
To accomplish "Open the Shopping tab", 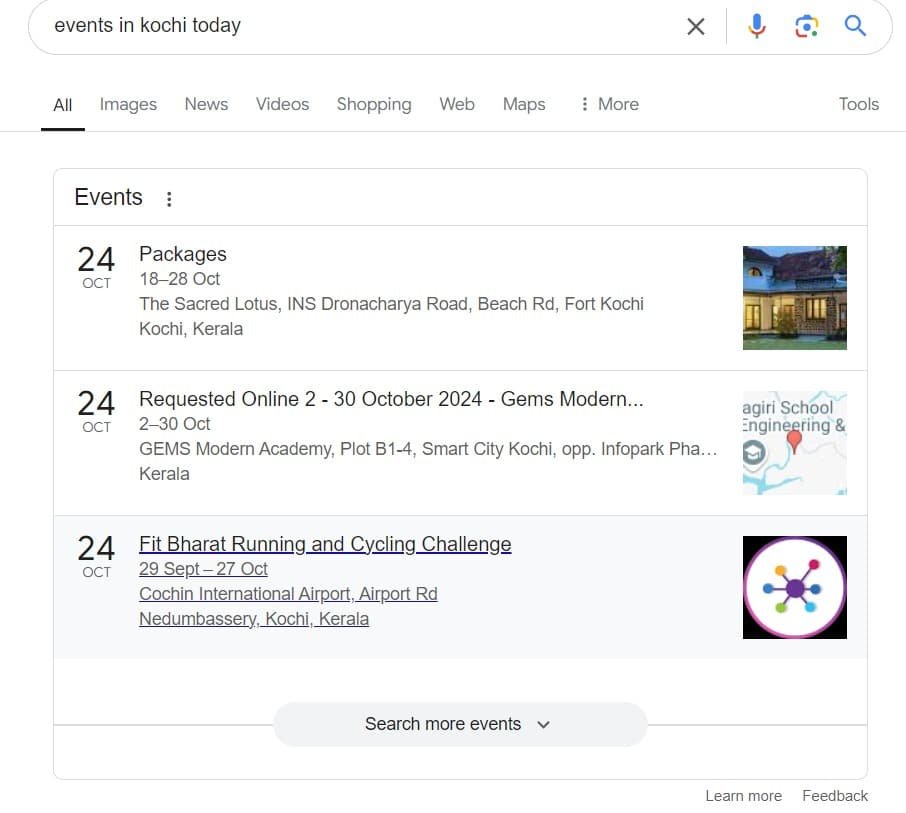I will [x=374, y=104].
